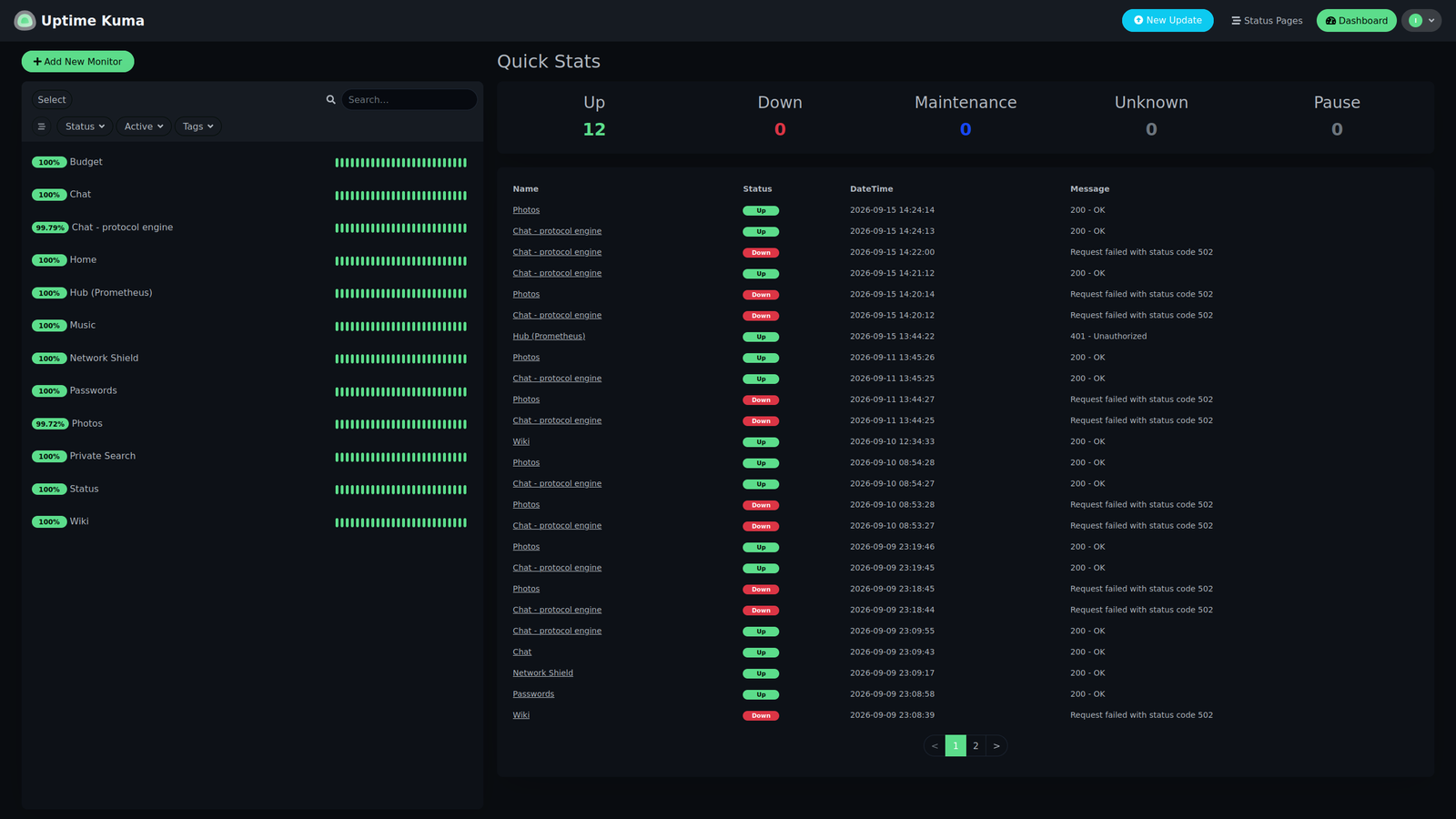
Task: Click the Name column header
Action: [x=525, y=189]
